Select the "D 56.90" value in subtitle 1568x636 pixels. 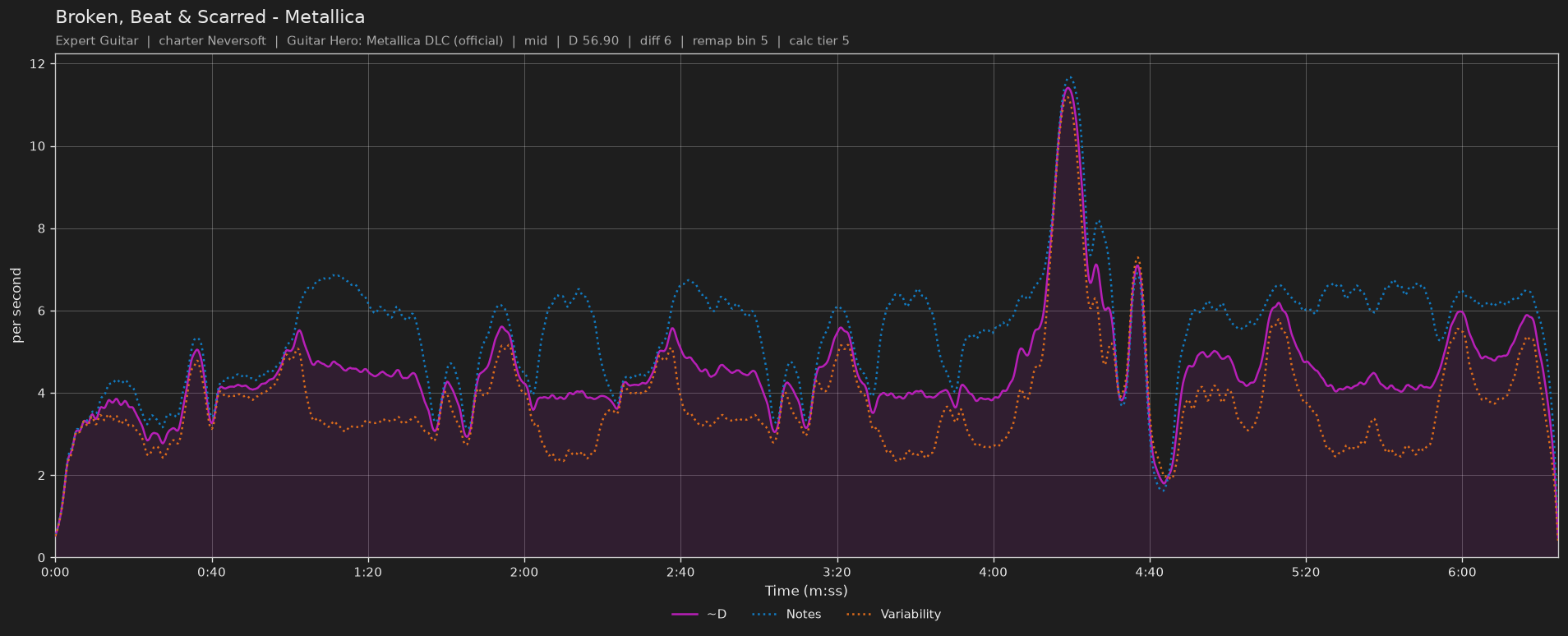tap(593, 41)
